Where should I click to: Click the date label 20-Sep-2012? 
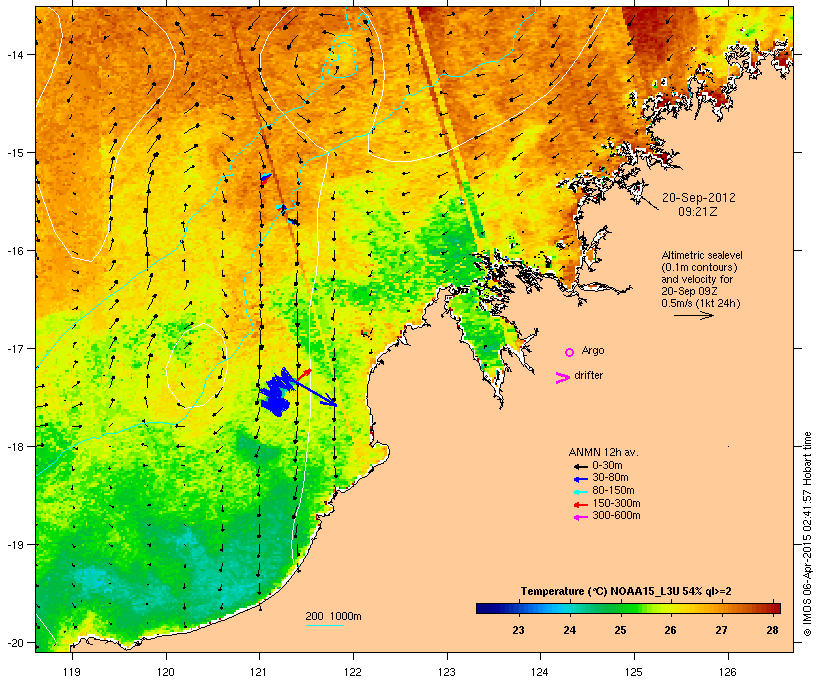(x=699, y=198)
